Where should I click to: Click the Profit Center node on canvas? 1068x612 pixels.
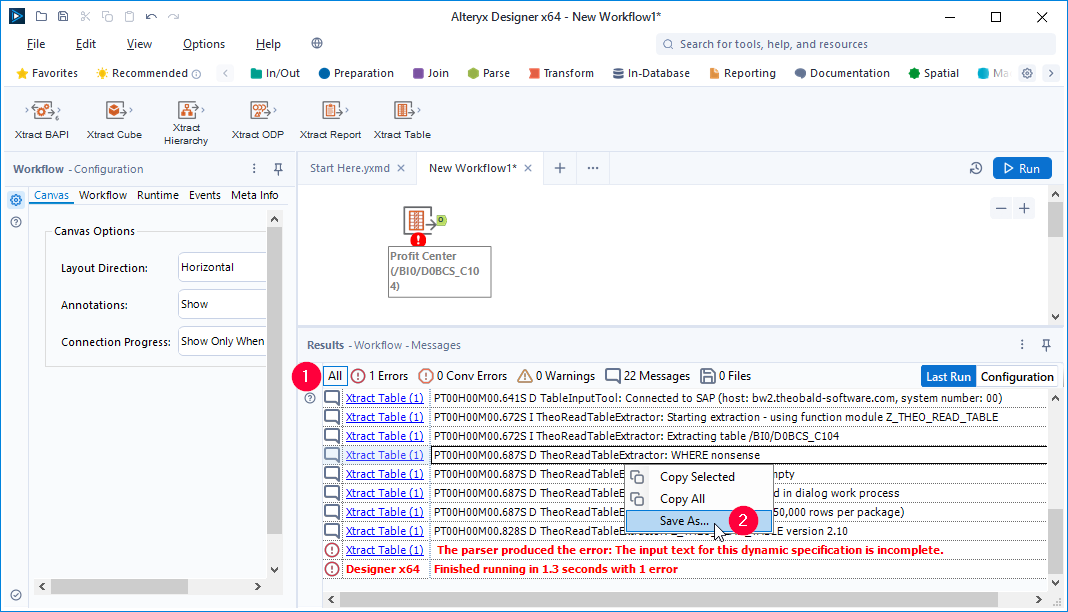point(418,222)
